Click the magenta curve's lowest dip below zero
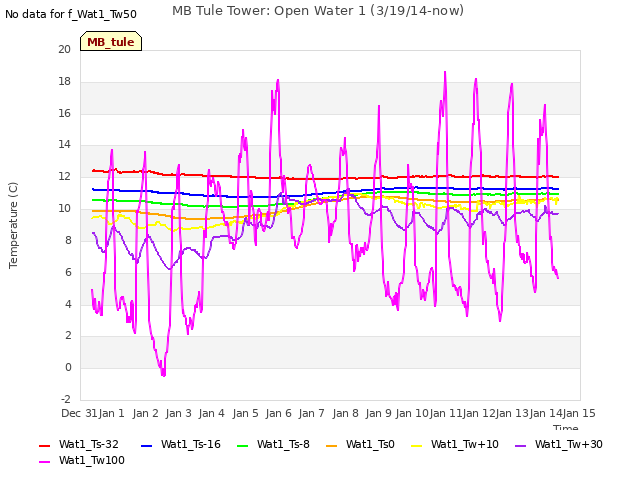 [x=163, y=374]
